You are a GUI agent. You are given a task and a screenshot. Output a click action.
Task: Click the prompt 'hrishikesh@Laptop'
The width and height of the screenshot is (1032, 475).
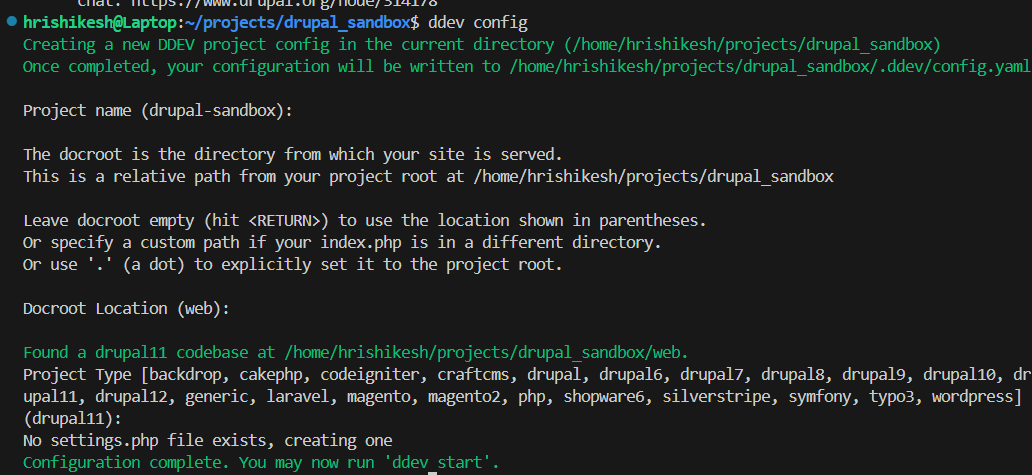pos(99,23)
